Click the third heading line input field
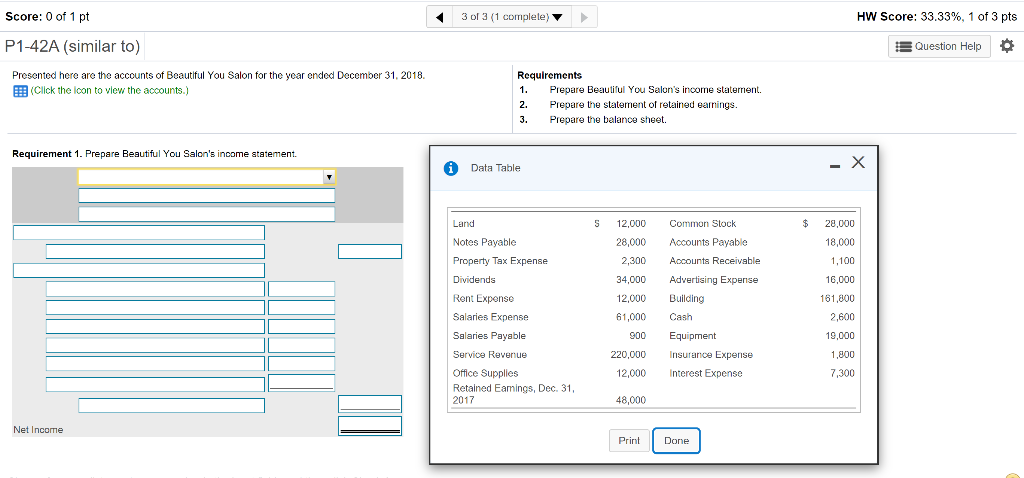Image resolution: width=1024 pixels, height=478 pixels. click(x=206, y=214)
